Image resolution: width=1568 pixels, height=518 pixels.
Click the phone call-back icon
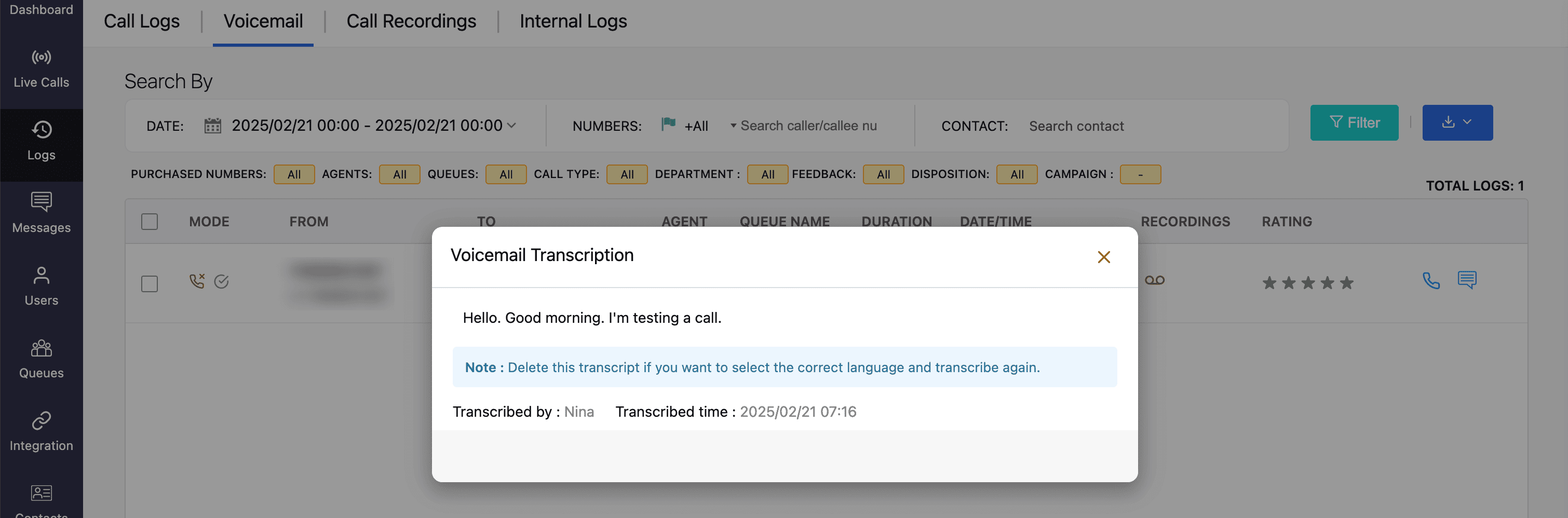point(1430,280)
